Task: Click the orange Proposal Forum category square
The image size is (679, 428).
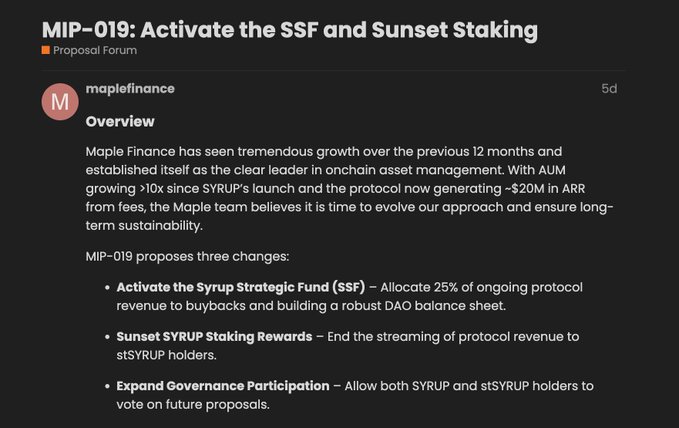Action: [46, 50]
